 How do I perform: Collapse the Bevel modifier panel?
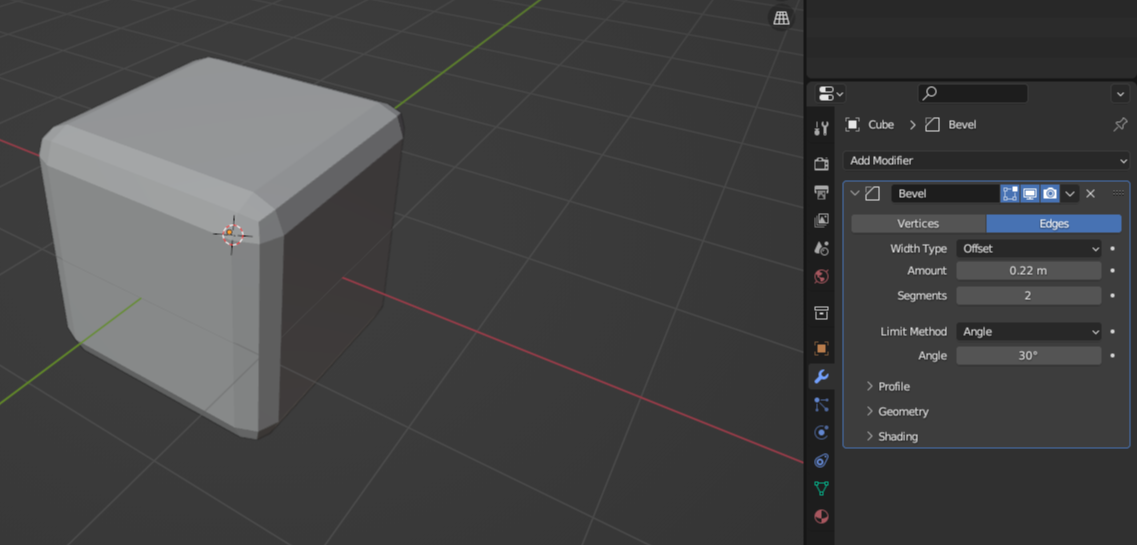(854, 194)
